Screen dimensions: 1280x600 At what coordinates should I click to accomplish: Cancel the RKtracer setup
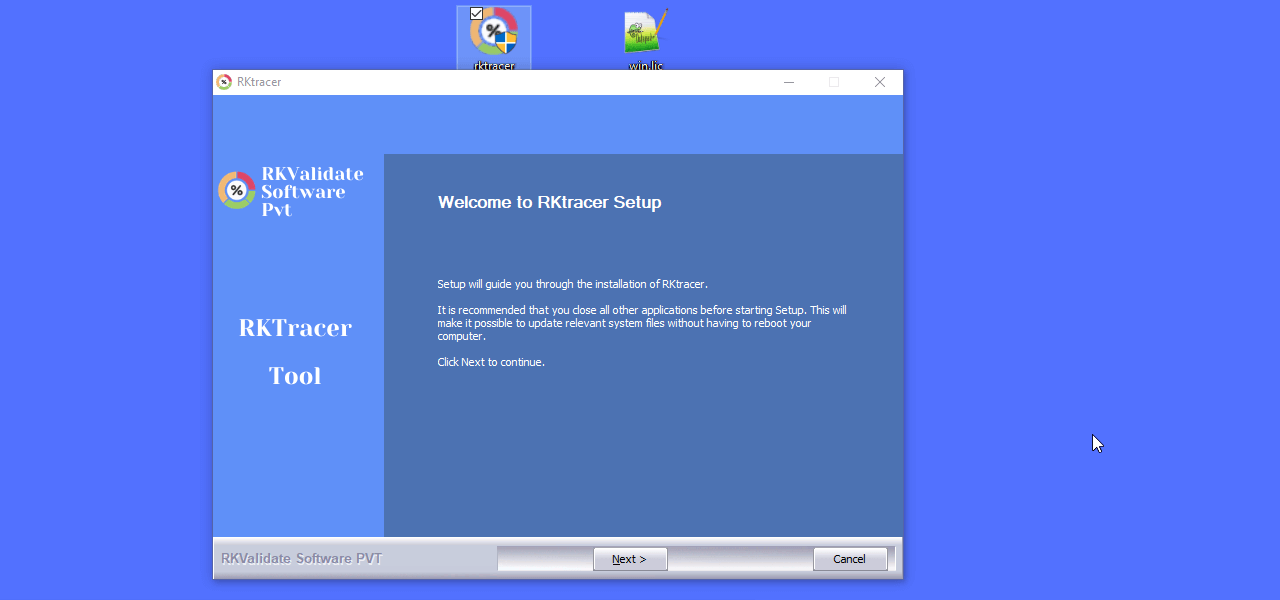click(x=850, y=559)
